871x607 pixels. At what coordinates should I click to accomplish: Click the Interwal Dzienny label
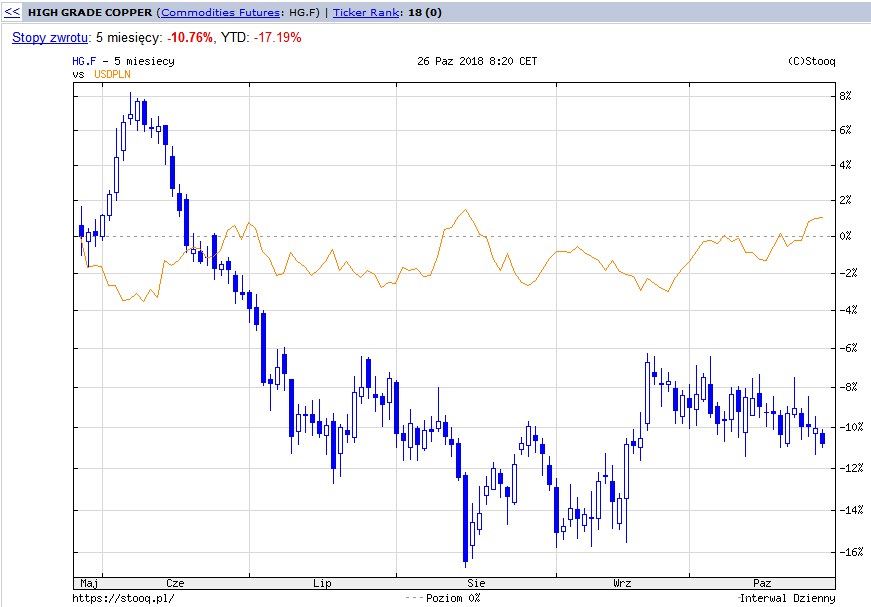click(788, 598)
